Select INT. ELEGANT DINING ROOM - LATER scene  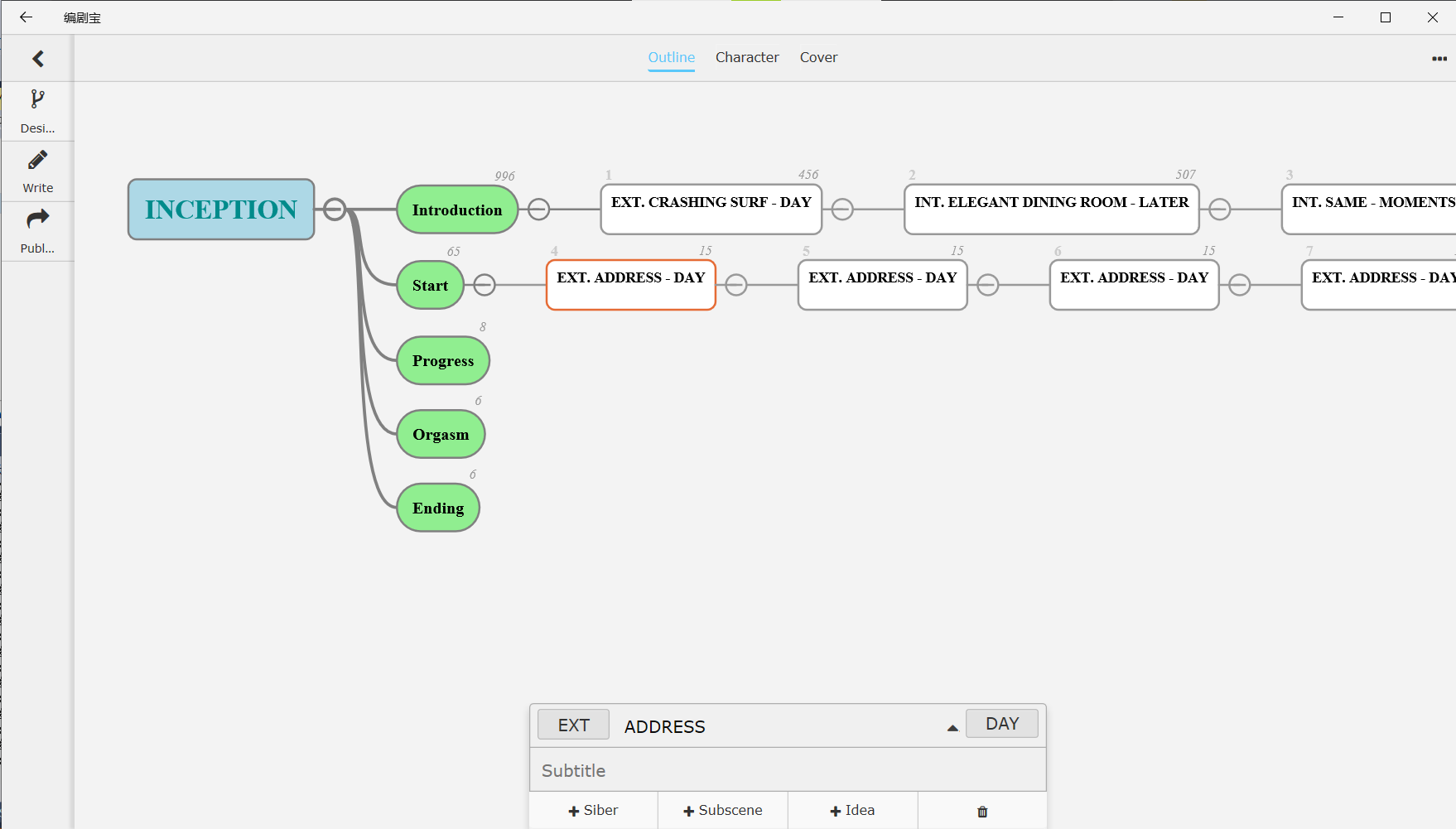1052,210
